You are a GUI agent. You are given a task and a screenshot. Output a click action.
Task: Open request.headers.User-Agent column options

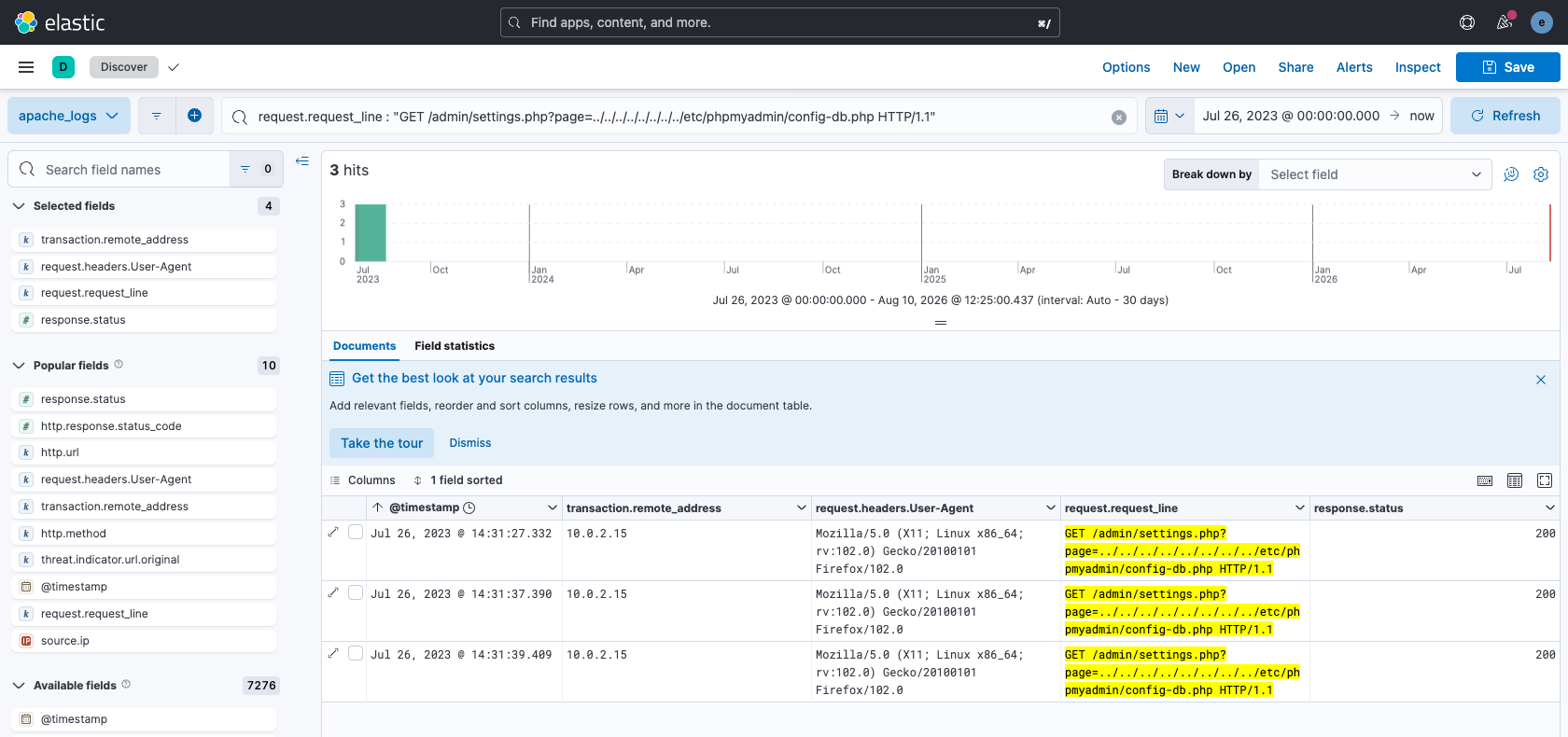(1050, 508)
